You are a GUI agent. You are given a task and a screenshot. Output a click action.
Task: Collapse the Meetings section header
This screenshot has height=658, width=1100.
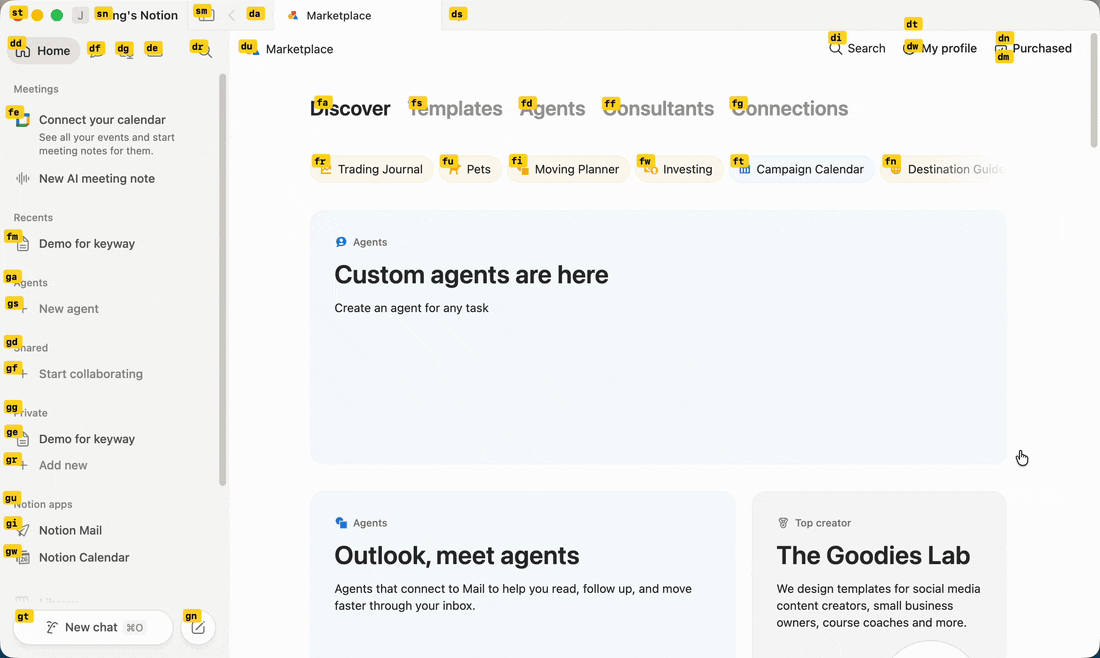36,89
